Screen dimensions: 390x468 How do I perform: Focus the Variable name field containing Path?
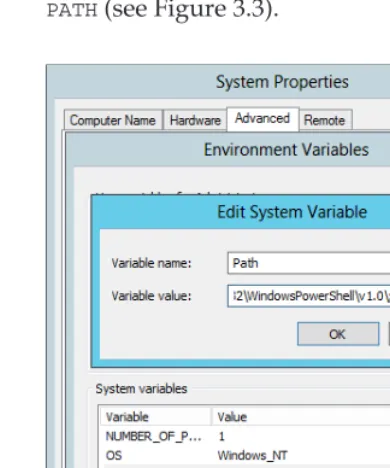pyautogui.click(x=309, y=263)
